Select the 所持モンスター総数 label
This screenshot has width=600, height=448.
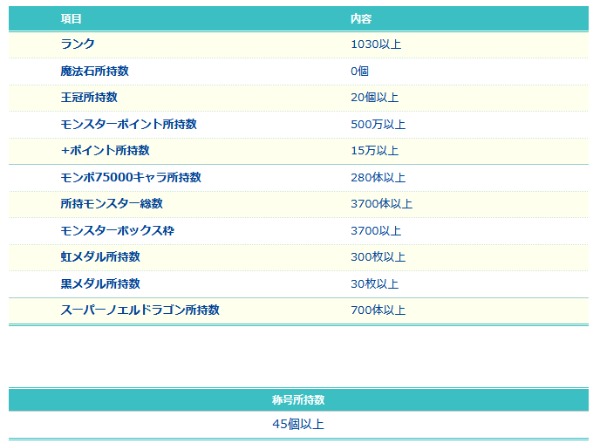coord(112,204)
